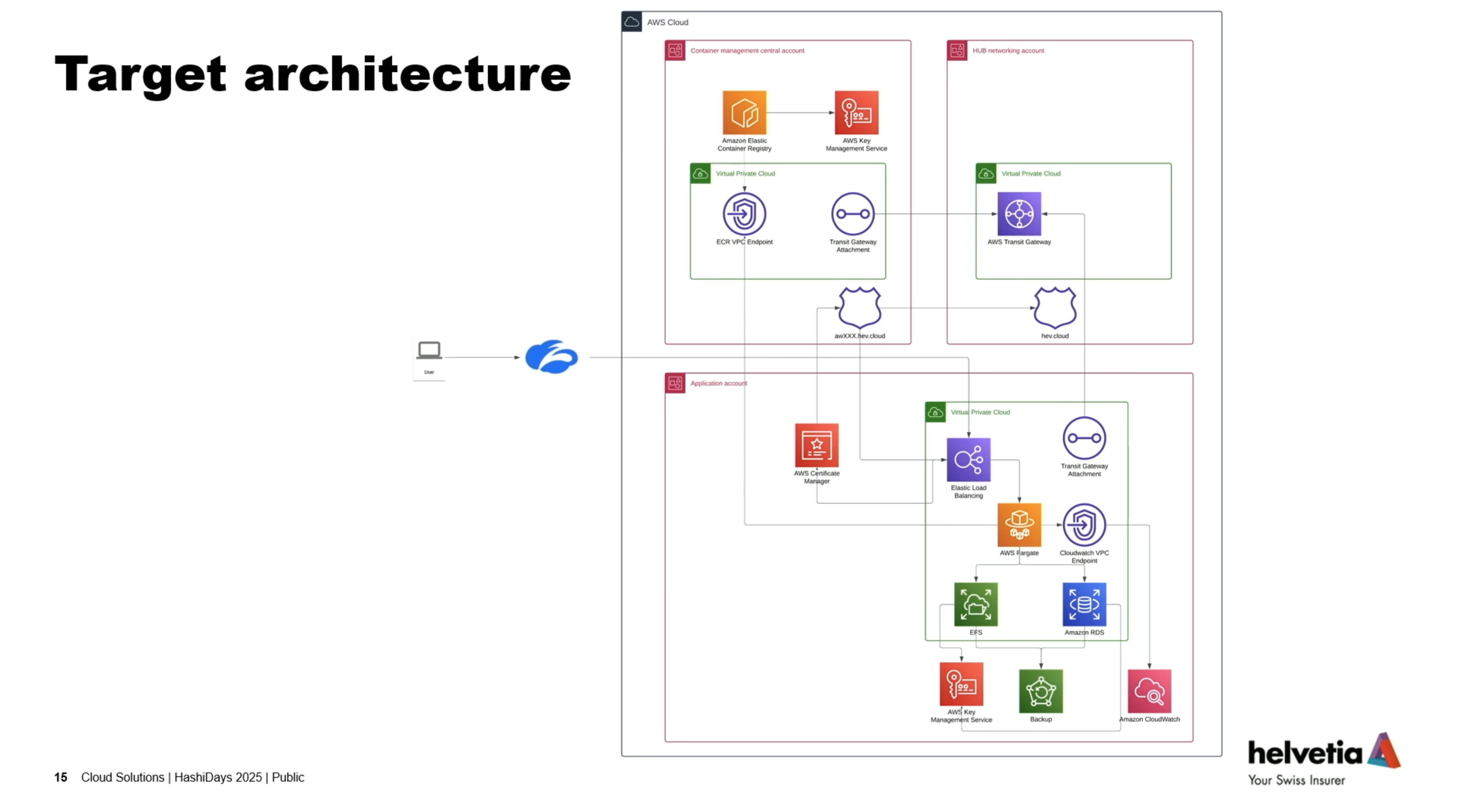The image size is (1459, 812).
Task: Click the 'Cloudwatch VPC Endpoint' label text
Action: tap(1084, 557)
